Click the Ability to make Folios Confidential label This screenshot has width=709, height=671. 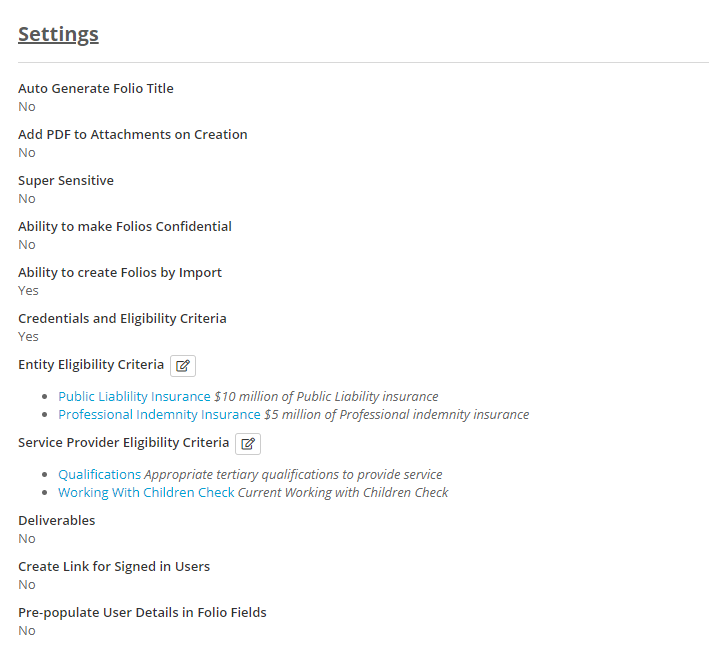(x=125, y=227)
